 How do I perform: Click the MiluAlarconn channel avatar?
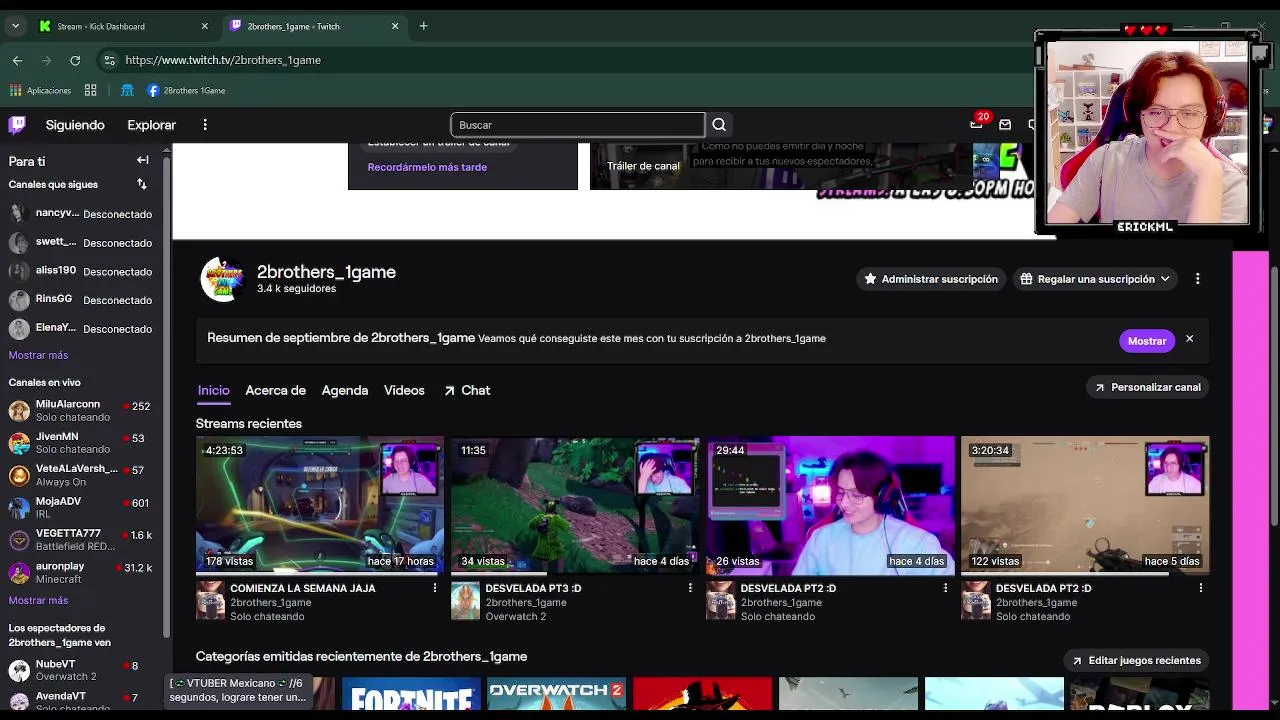coord(19,411)
